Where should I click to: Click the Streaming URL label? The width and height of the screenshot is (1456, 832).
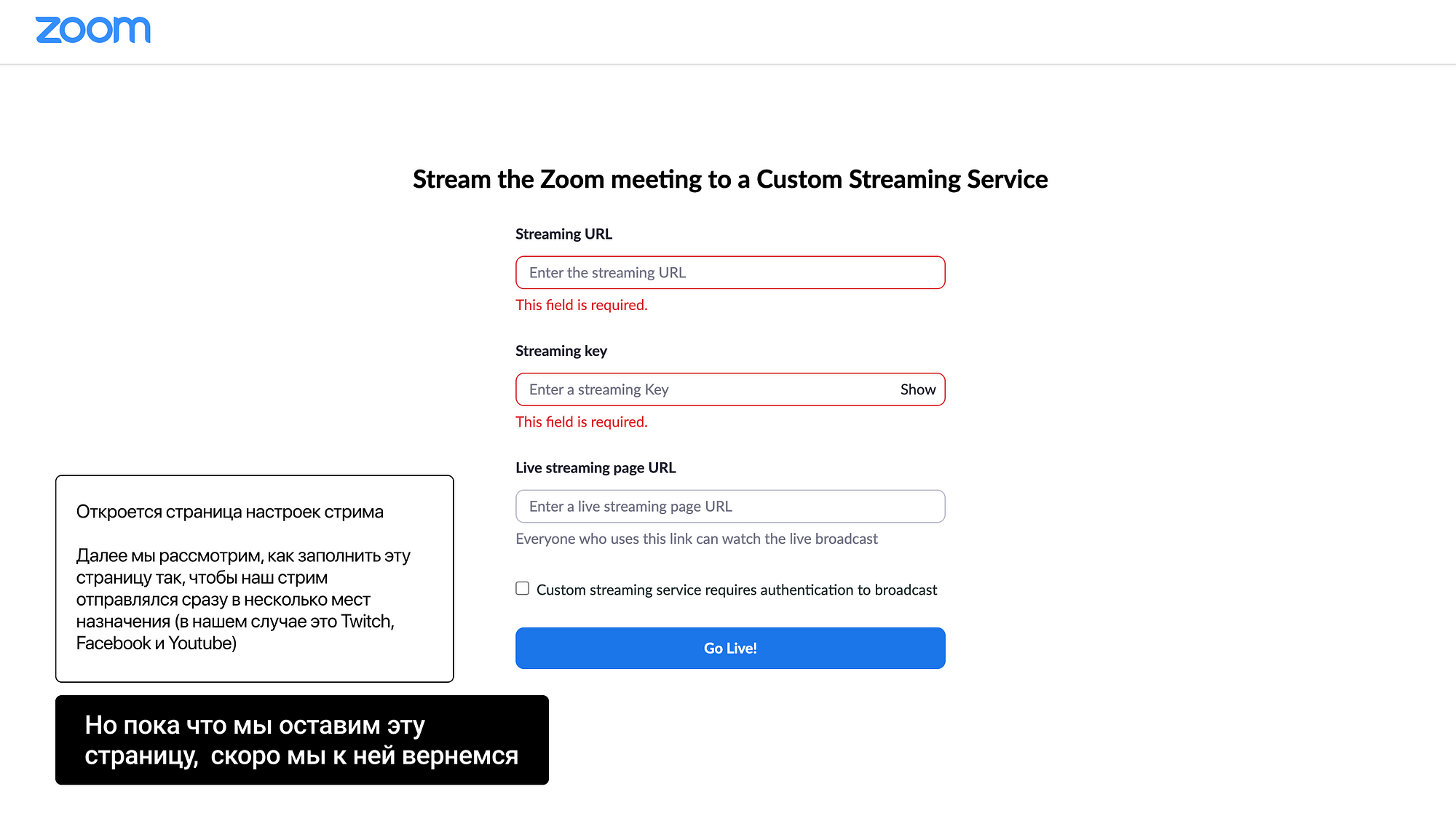pyautogui.click(x=563, y=234)
